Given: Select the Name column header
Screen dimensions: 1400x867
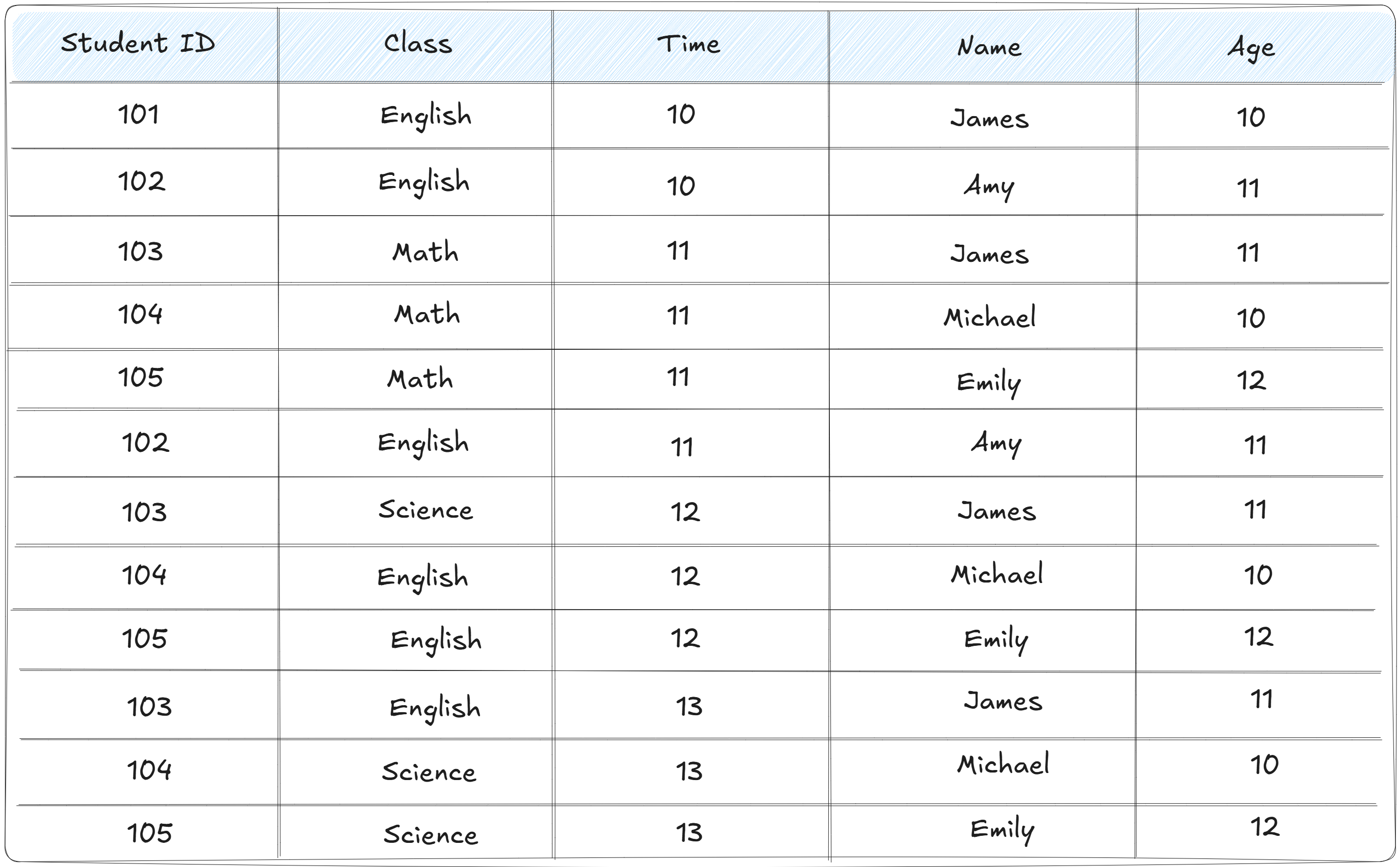Looking at the screenshot, I should [989, 46].
